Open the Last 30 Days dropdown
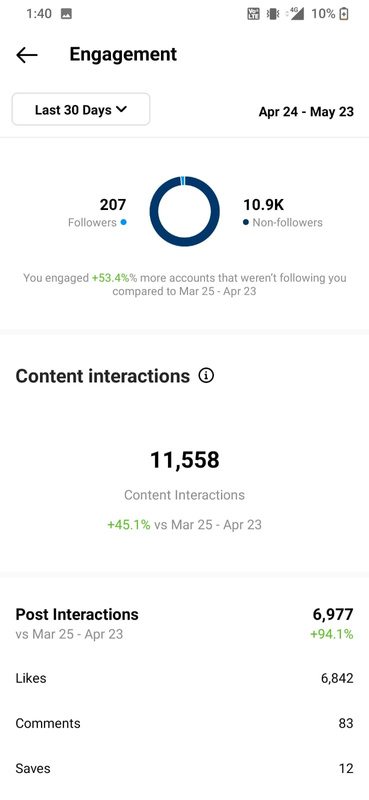 [x=81, y=109]
